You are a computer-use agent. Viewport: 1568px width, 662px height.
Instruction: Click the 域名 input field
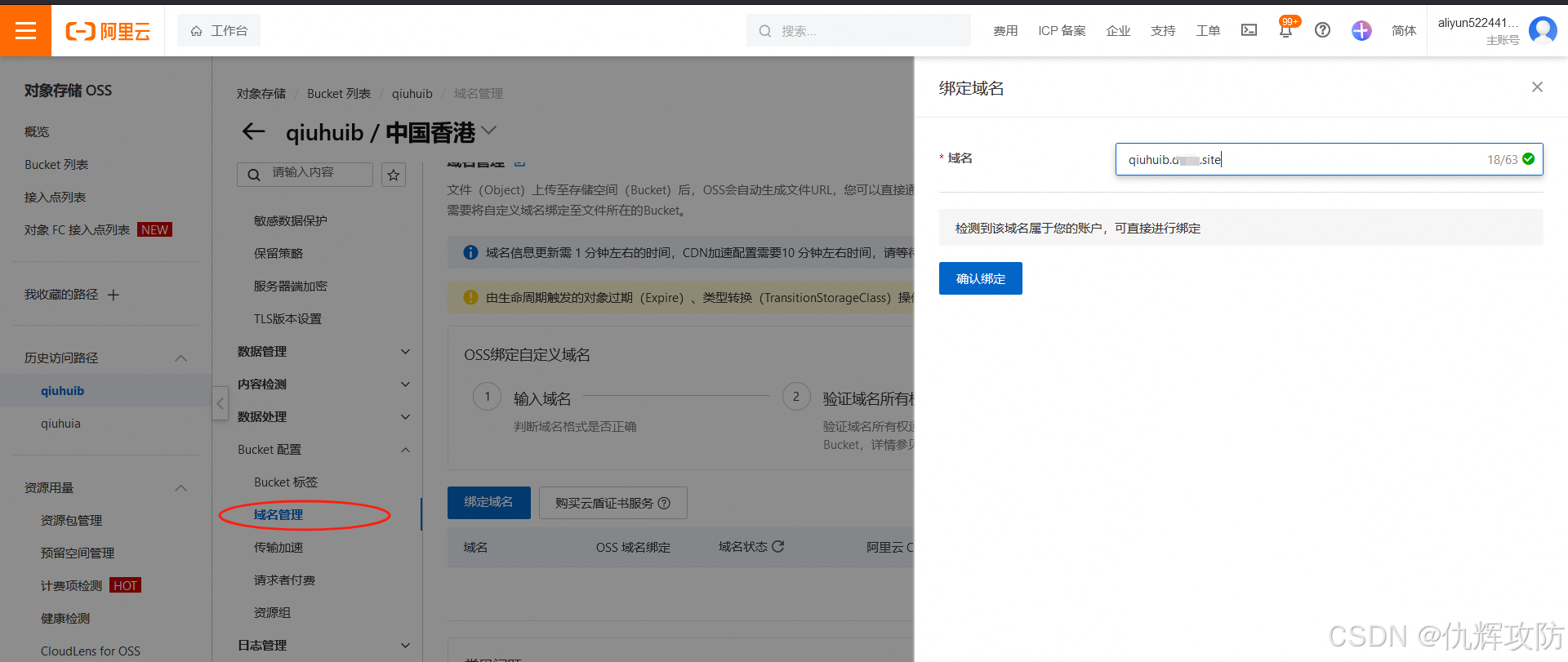tap(1329, 159)
